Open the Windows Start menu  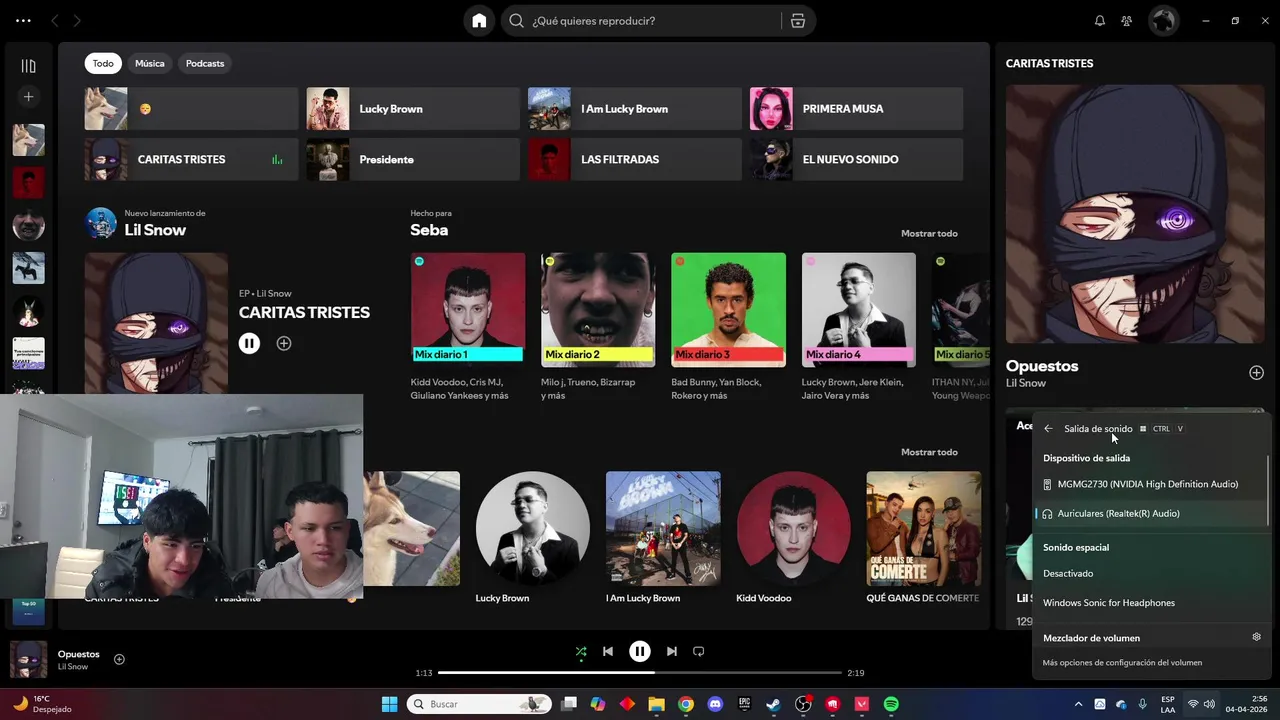(x=389, y=704)
